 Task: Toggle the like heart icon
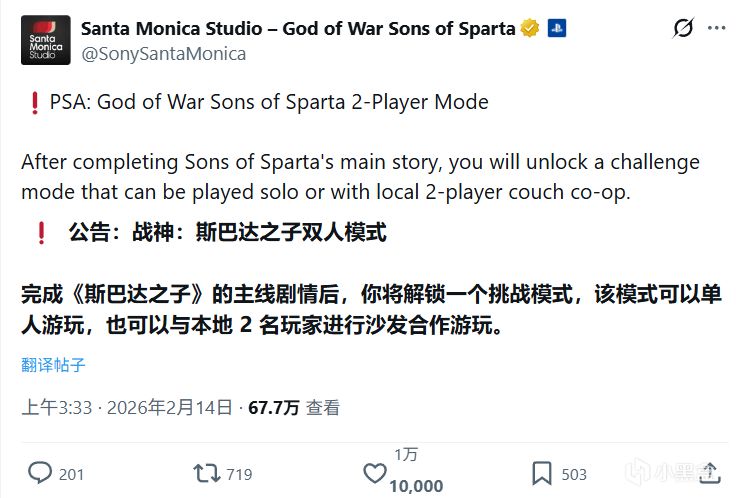(374, 473)
